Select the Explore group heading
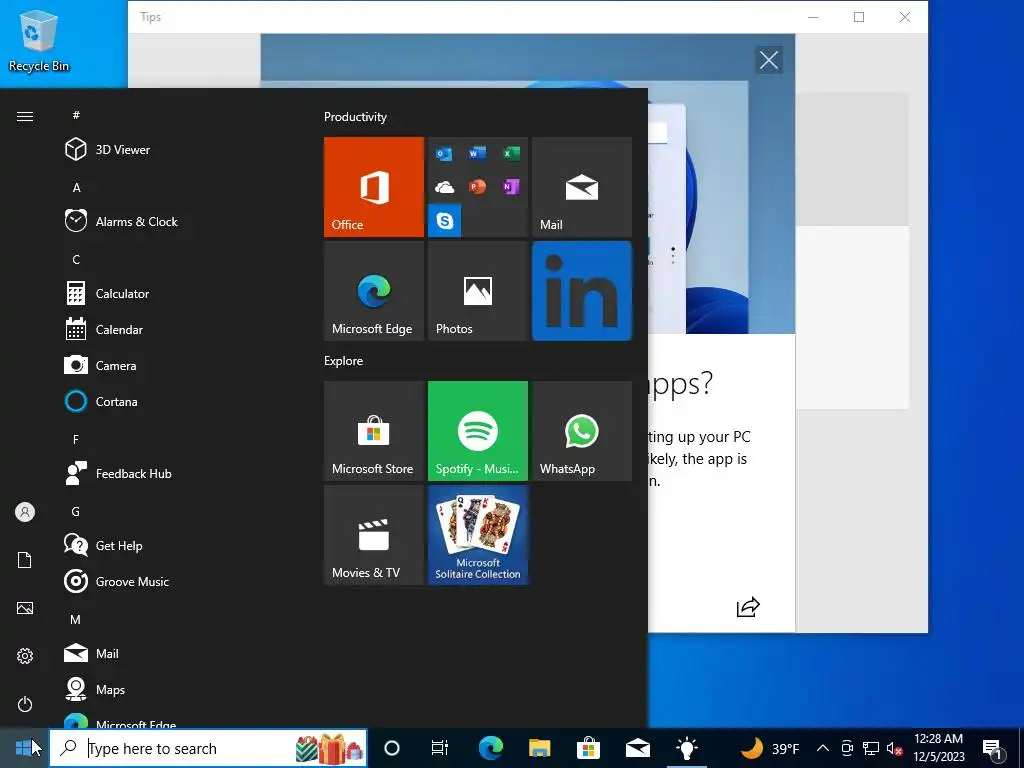This screenshot has width=1024, height=768. 344,360
